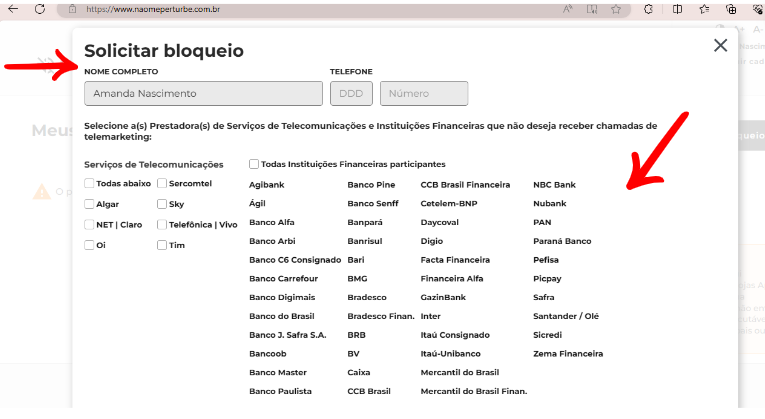Click Paraná Banco entry

click(x=562, y=241)
